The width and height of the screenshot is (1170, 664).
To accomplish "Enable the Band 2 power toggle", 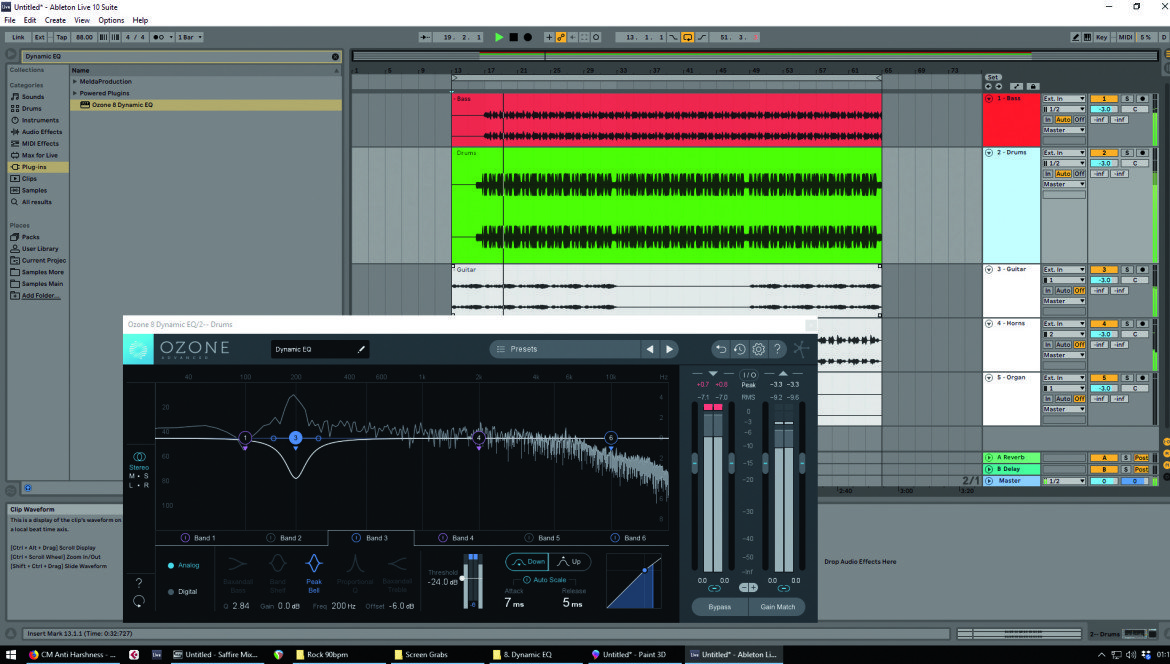I will (x=272, y=538).
